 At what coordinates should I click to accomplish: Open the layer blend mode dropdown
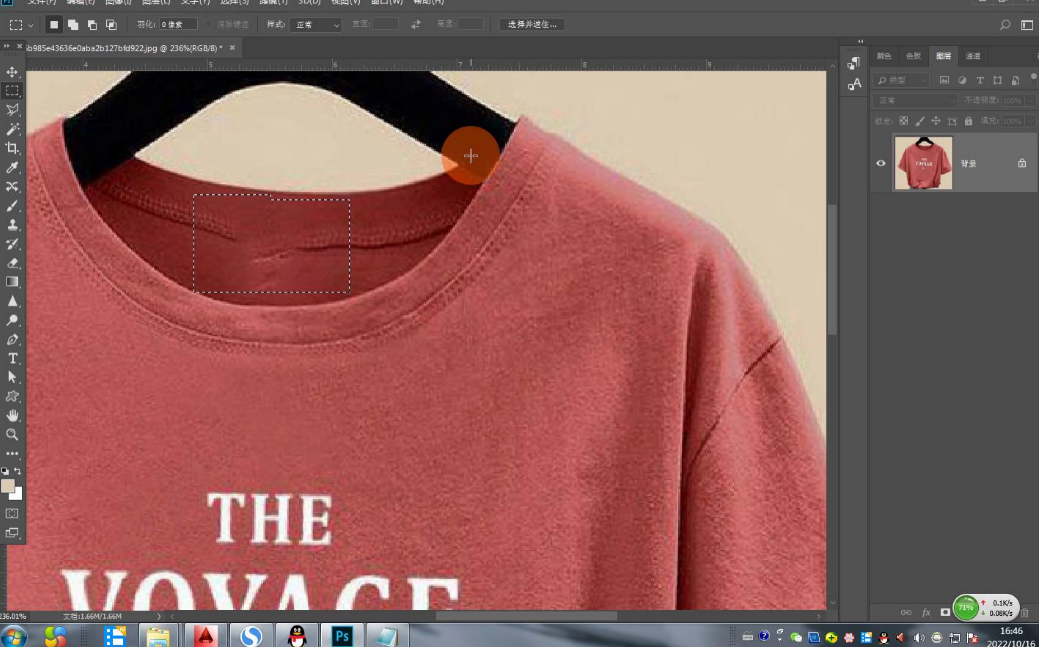[x=915, y=101]
